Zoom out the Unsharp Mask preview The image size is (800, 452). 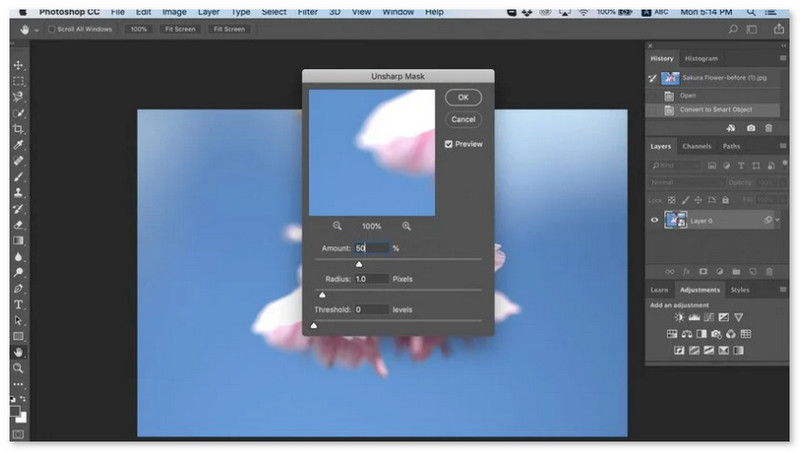(x=337, y=225)
